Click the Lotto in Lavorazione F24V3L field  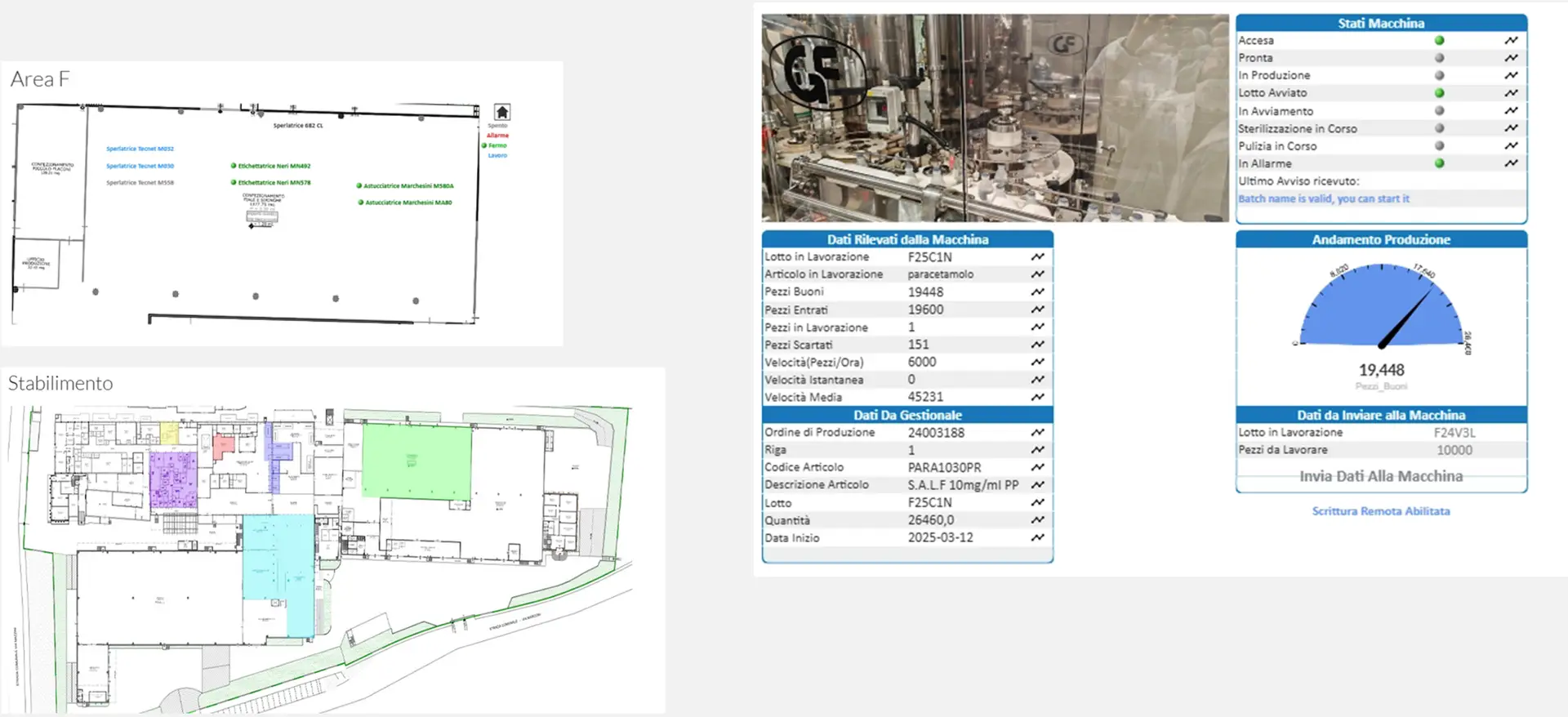(1454, 433)
